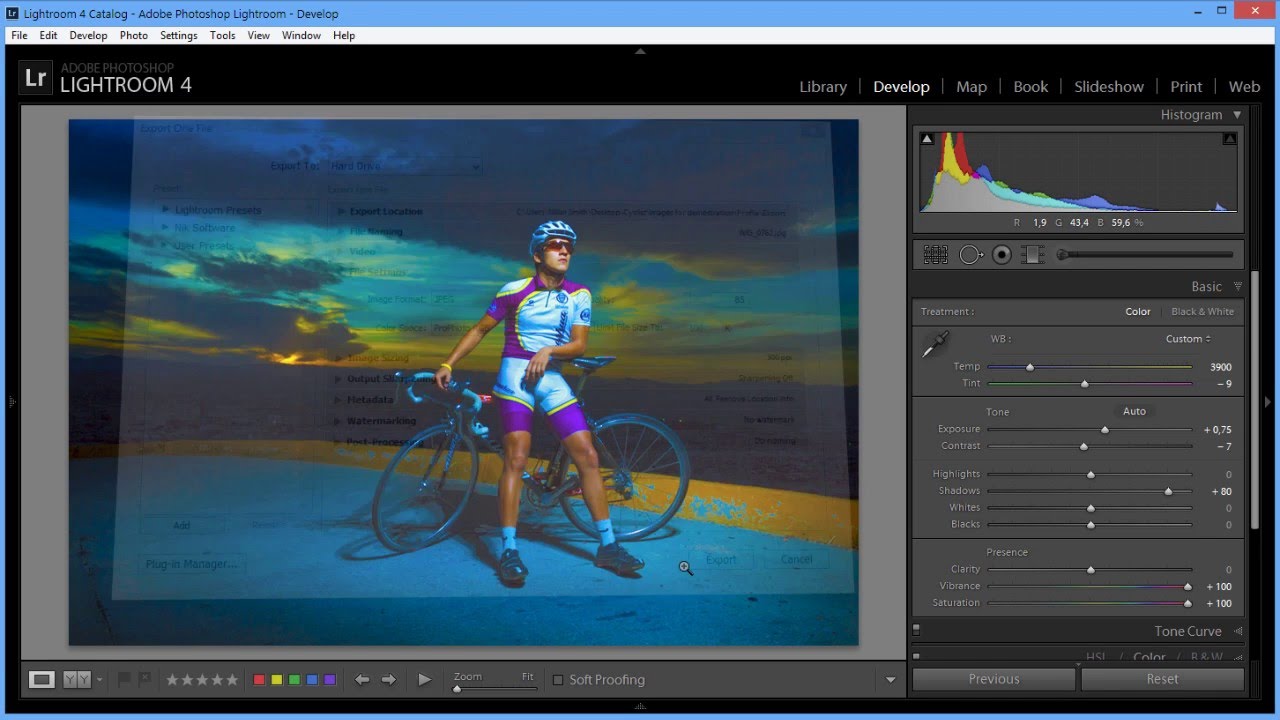This screenshot has height=720, width=1280.
Task: Click the Shadows slider handle
Action: click(1168, 491)
